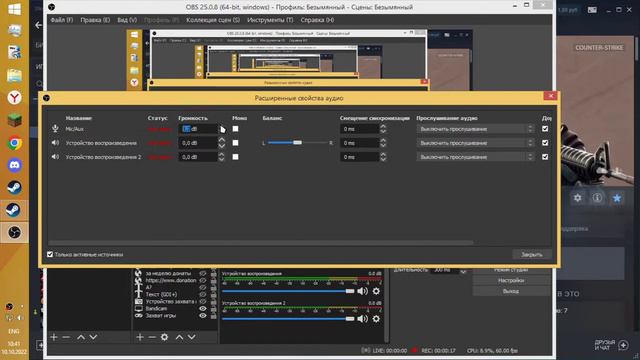Open the Файл menu

click(62, 20)
